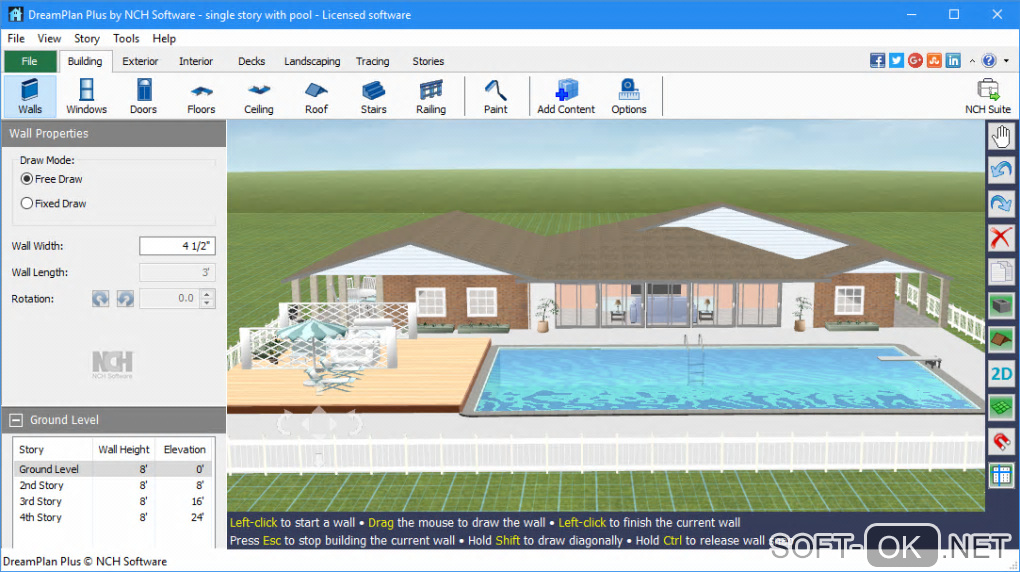Switch to the Tracing tab
The height and width of the screenshot is (572, 1020).
coord(372,61)
